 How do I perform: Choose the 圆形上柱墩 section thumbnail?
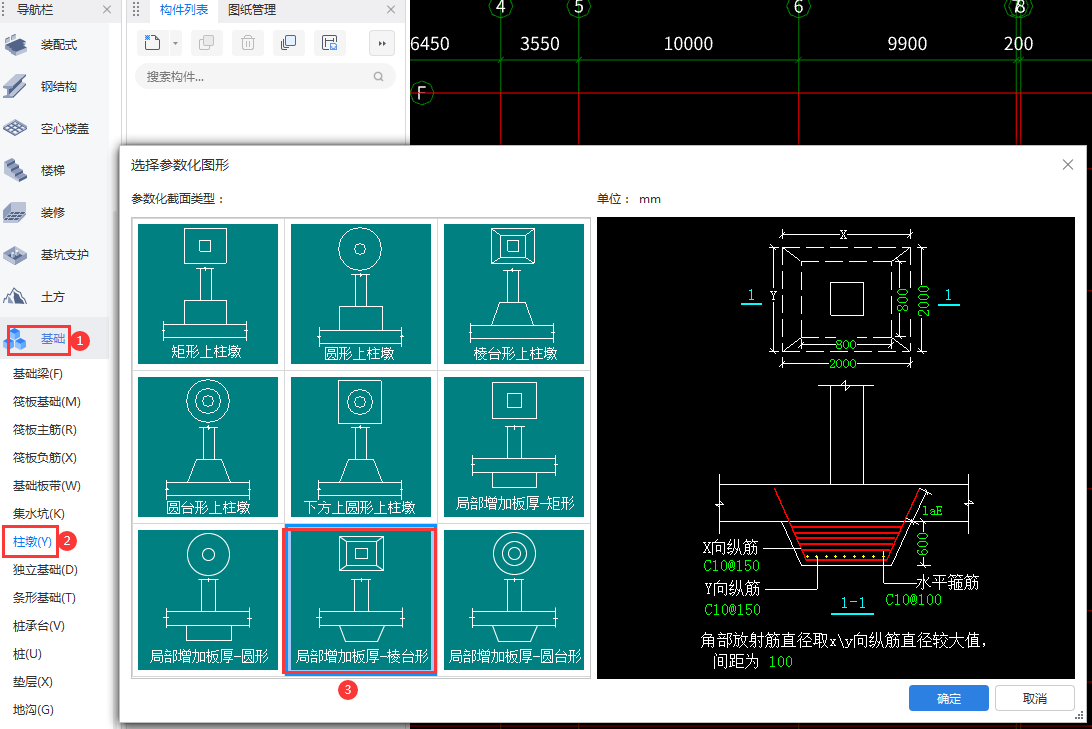361,294
